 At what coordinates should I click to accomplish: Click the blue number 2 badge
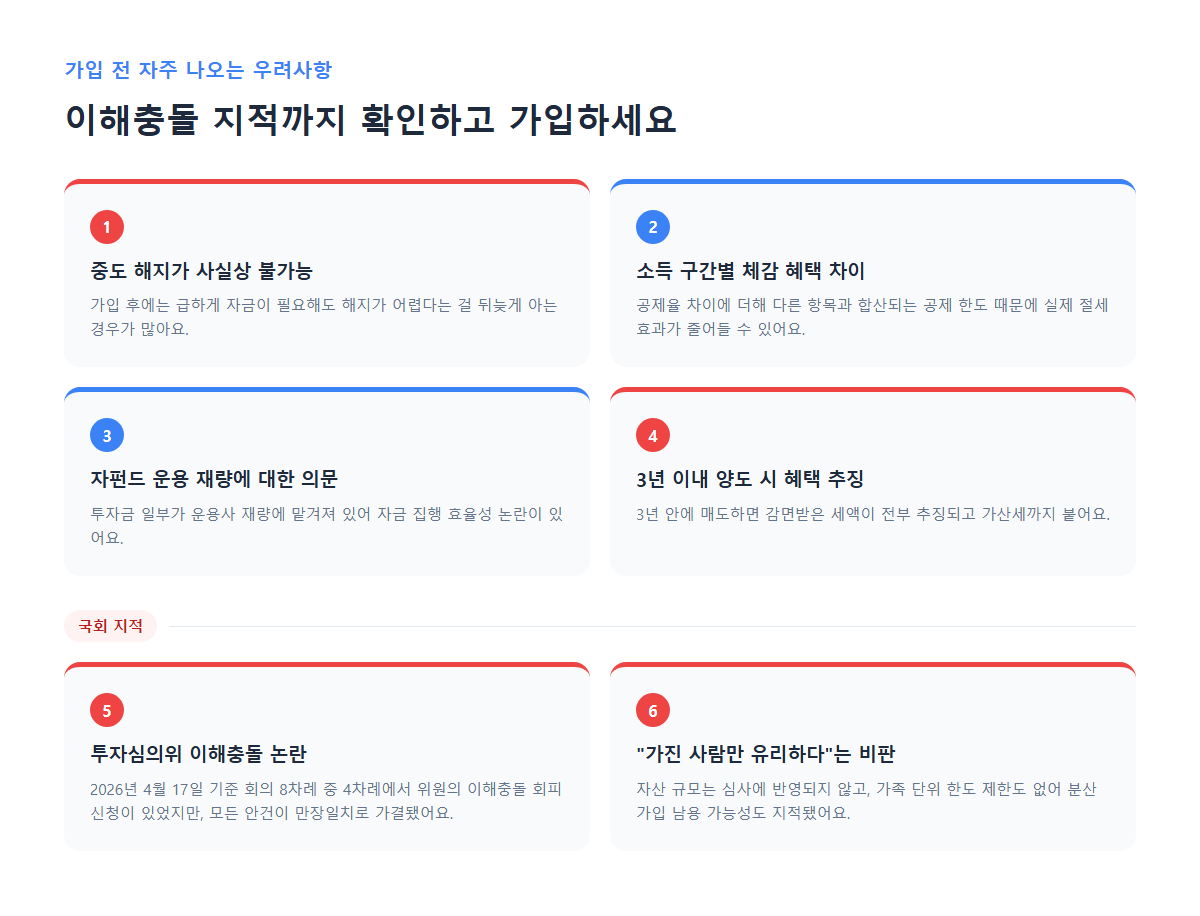(x=653, y=227)
